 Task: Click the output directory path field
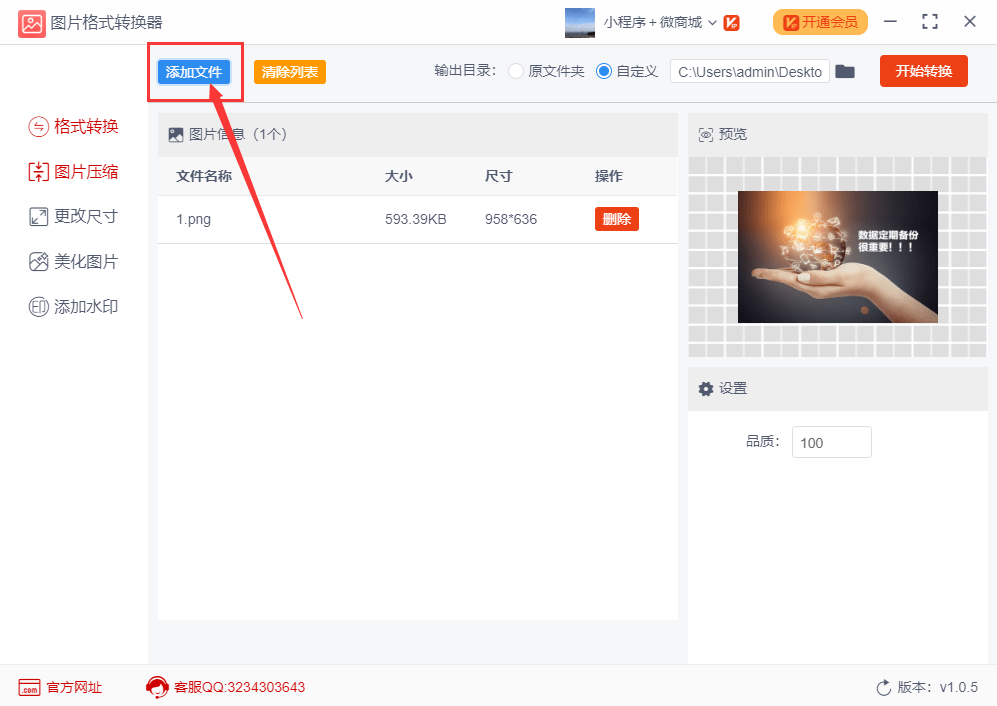750,72
